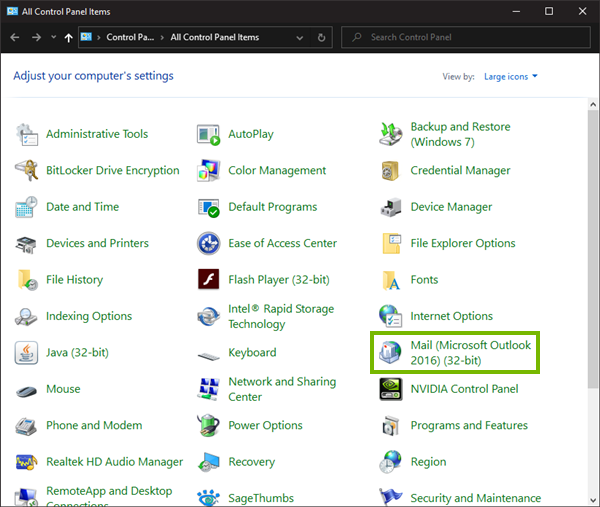Screen dimensions: 600x507
Task: Open the Device Manager icon
Action: coord(391,207)
